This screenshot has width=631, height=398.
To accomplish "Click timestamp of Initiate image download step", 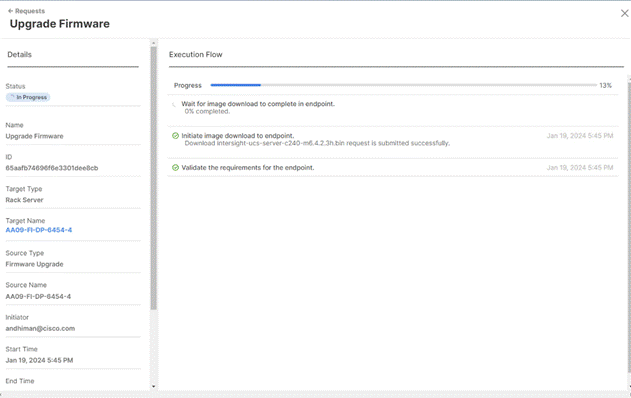I will [579, 136].
